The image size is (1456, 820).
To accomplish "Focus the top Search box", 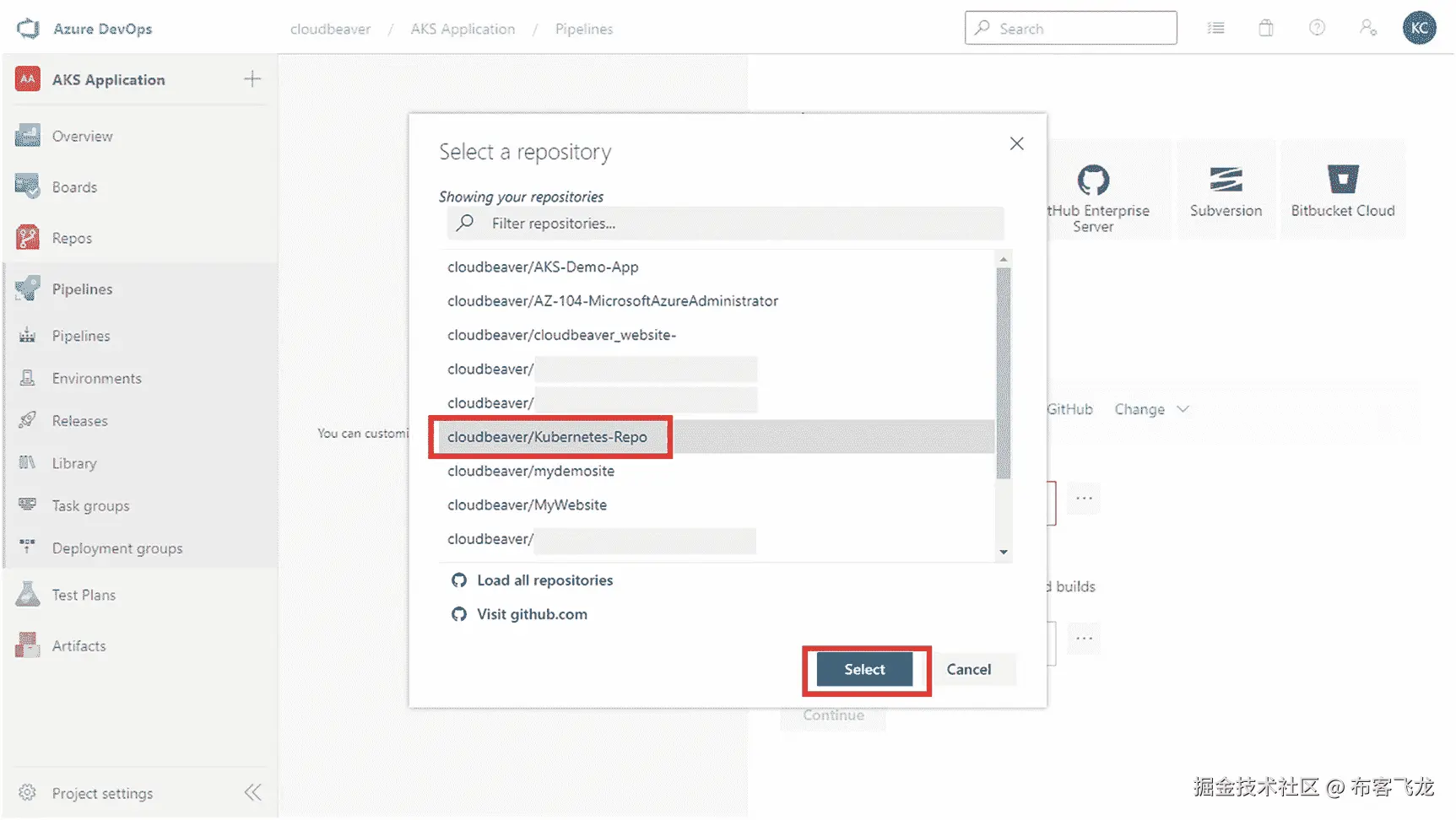I will pyautogui.click(x=1071, y=28).
